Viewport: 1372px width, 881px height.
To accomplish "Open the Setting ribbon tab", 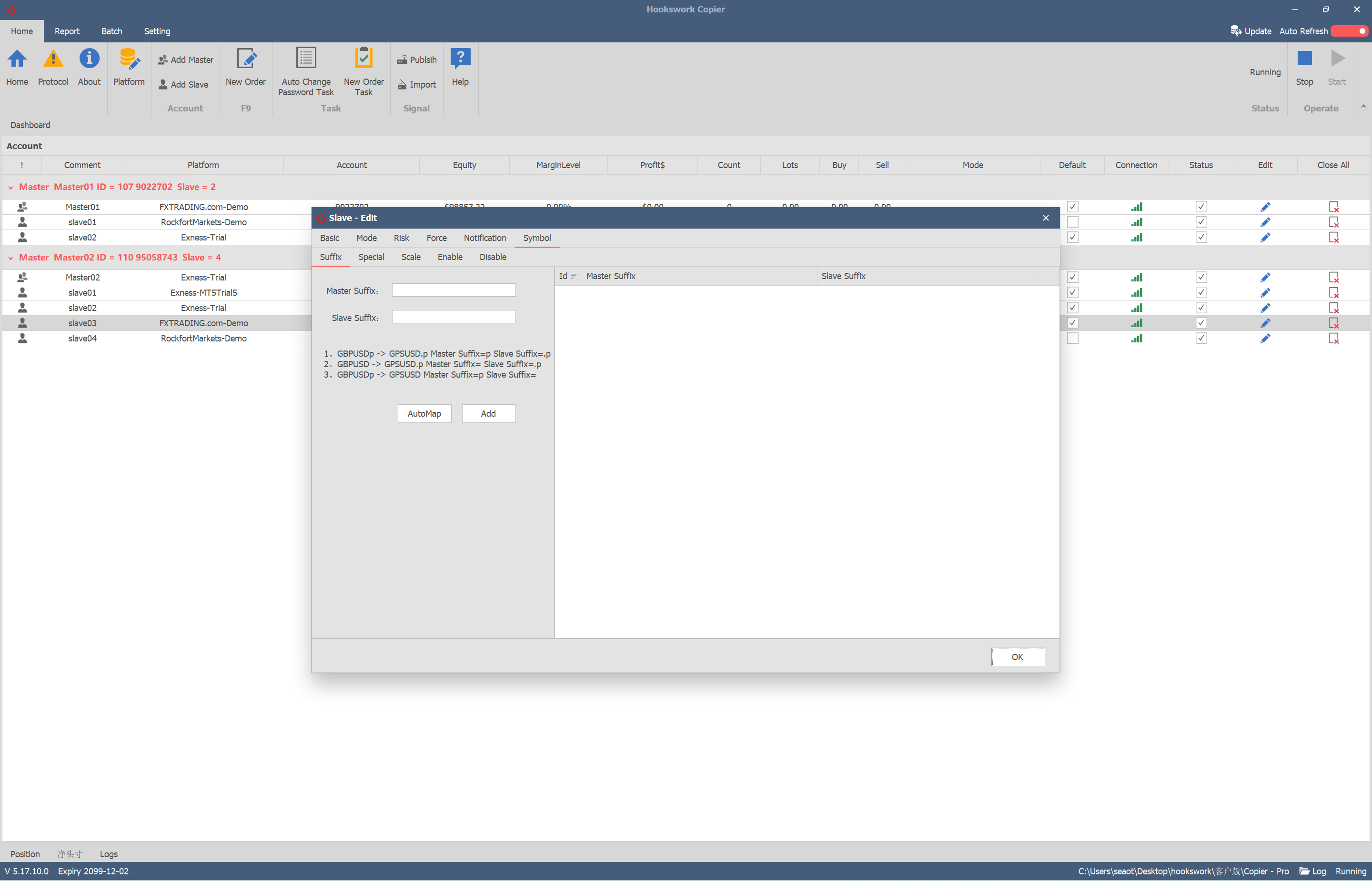I will [157, 31].
